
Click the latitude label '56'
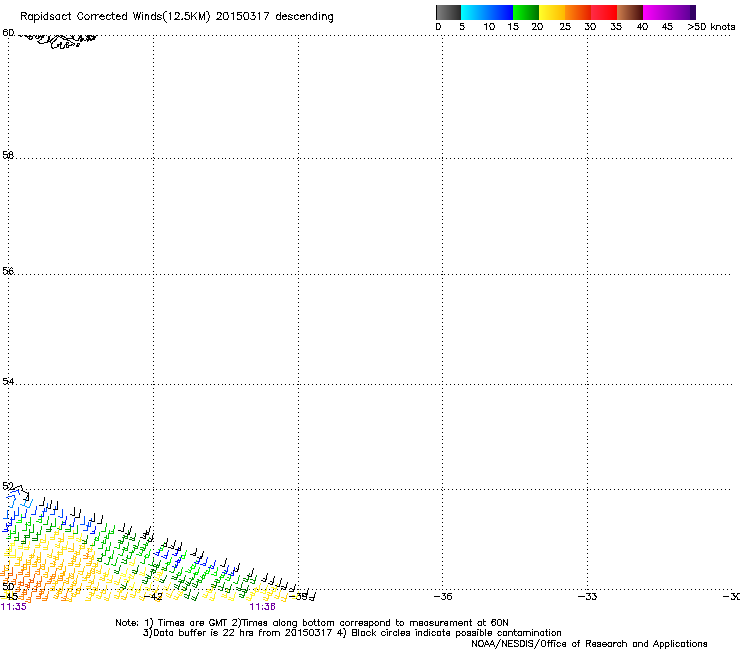click(x=8, y=271)
